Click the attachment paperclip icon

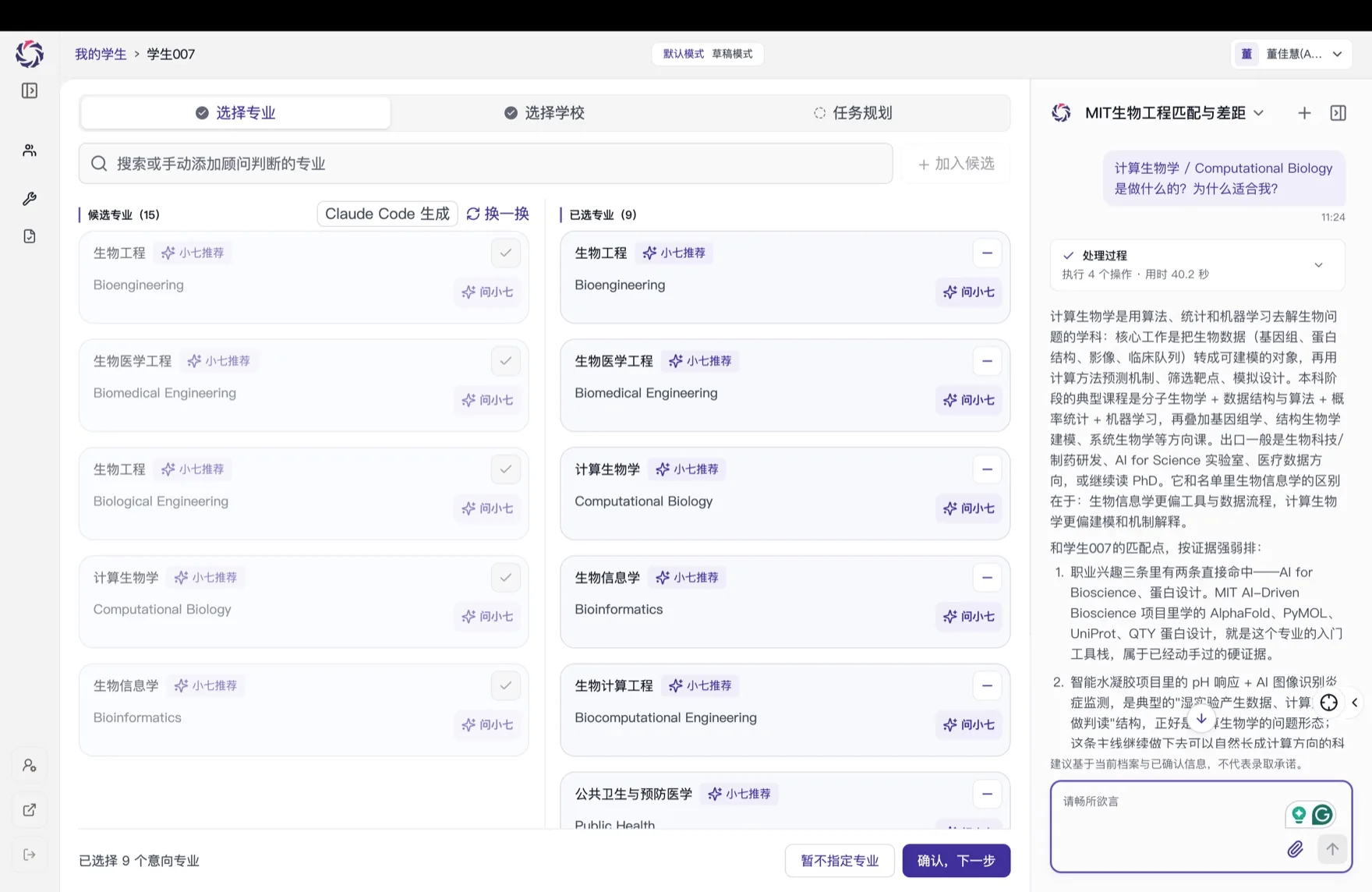tap(1295, 849)
